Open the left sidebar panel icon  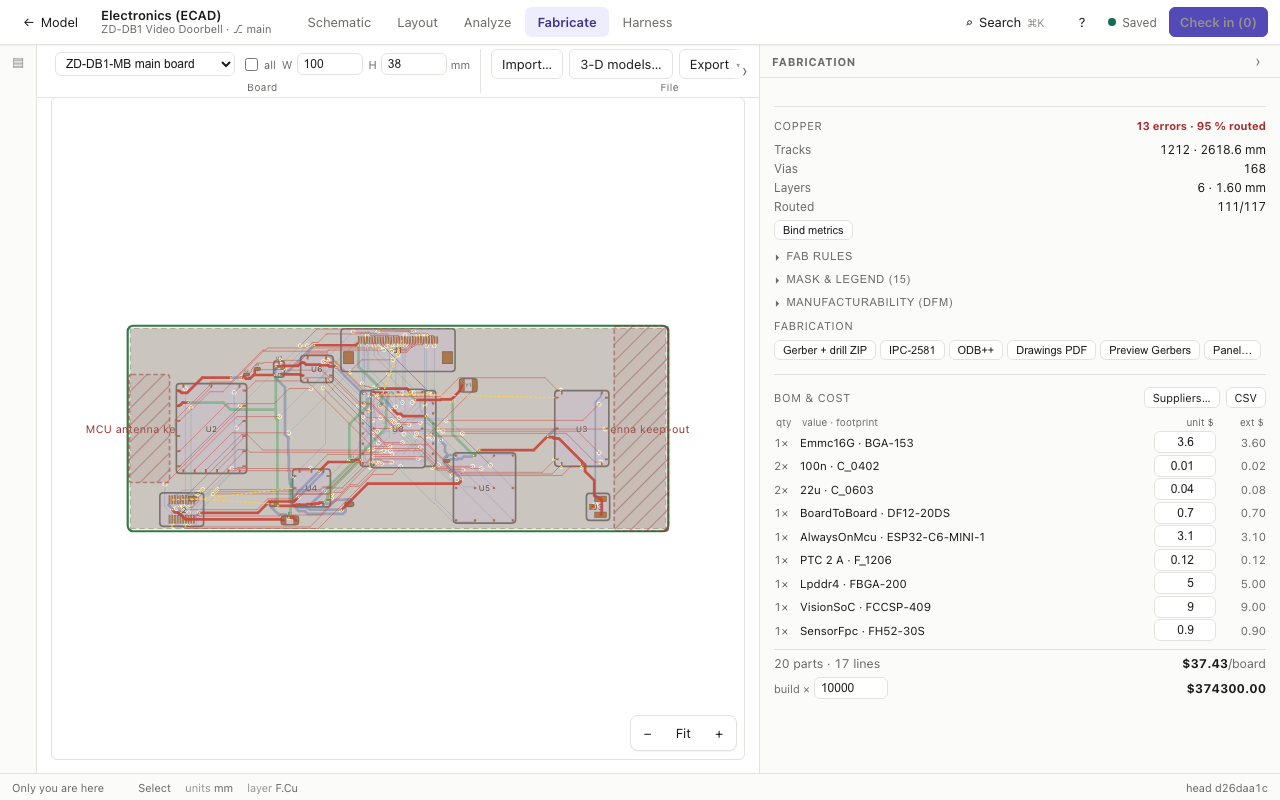[18, 63]
